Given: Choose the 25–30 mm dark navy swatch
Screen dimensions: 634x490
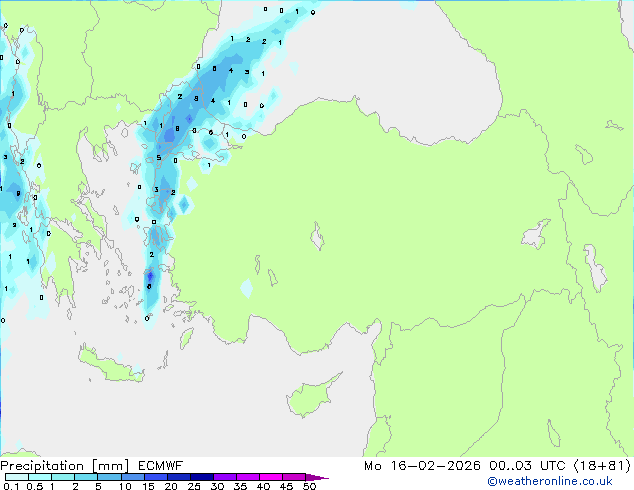Looking at the screenshot, I should 201,477.
